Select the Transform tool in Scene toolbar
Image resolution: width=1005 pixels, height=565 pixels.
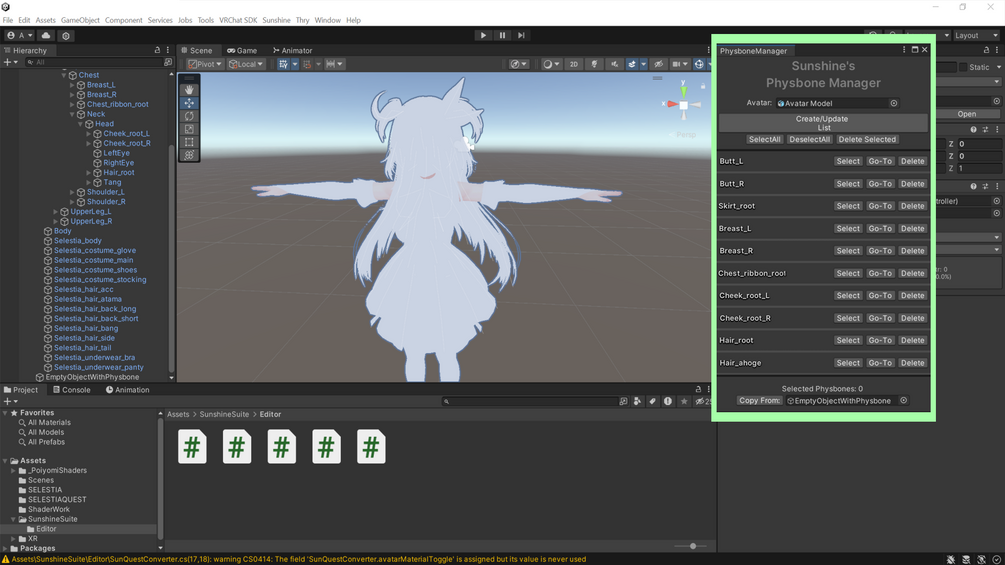point(189,155)
